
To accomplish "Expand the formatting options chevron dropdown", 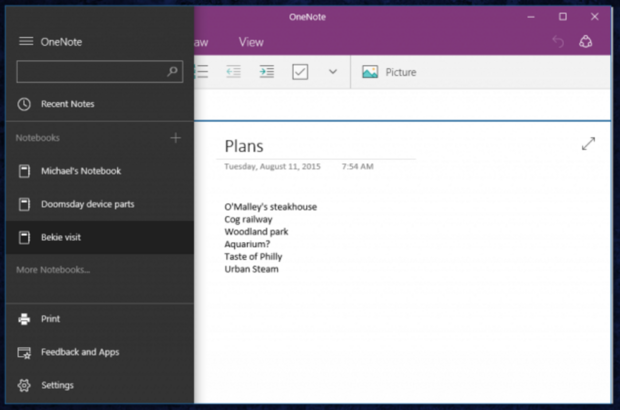I will (x=333, y=72).
